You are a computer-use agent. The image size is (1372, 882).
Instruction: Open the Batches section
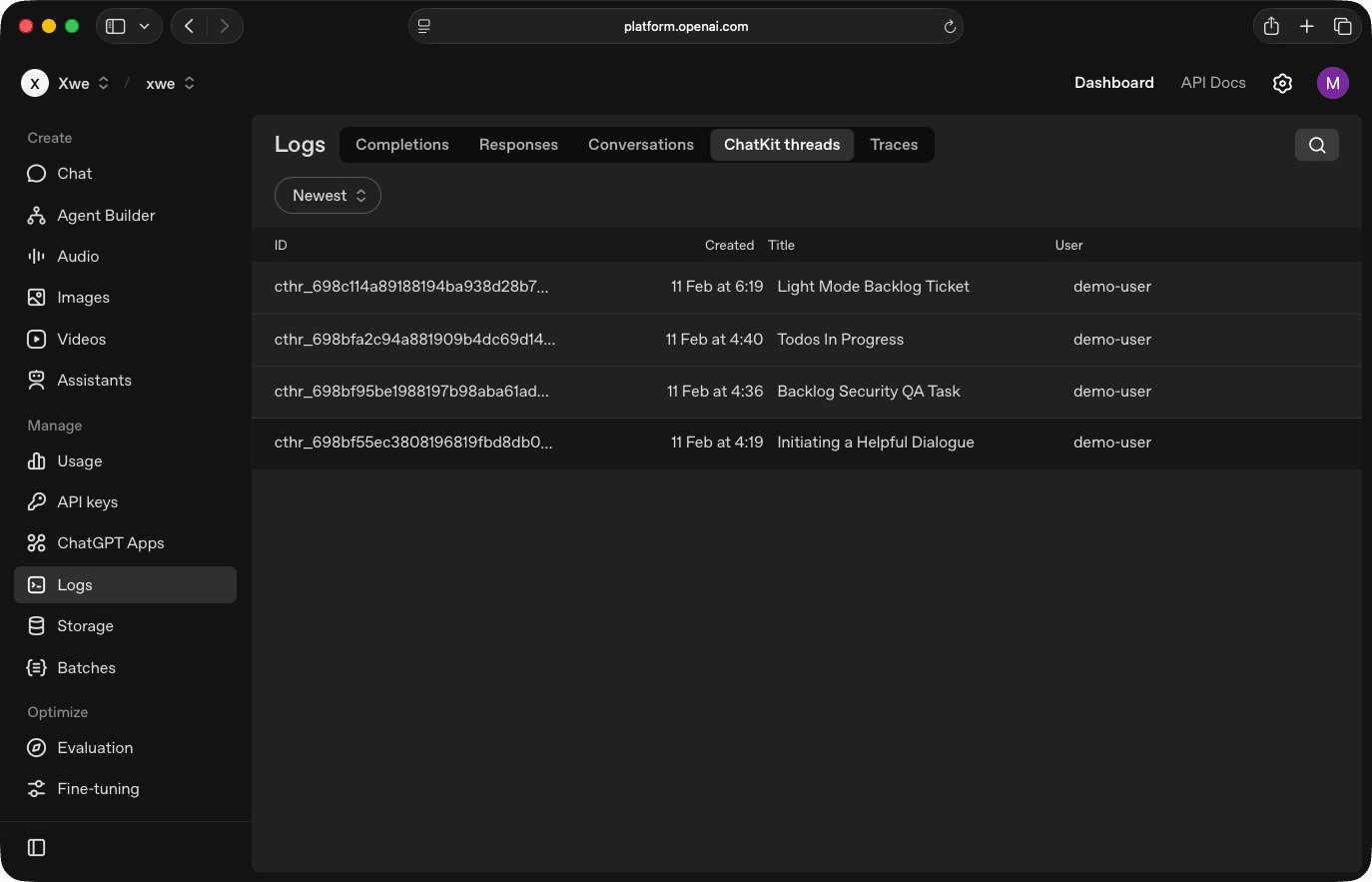click(86, 667)
